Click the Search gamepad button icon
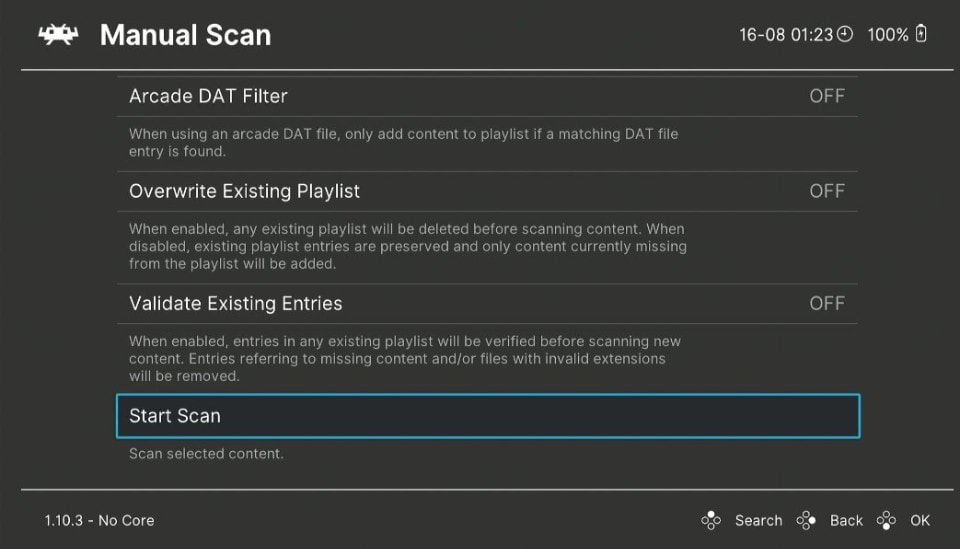This screenshot has height=549, width=960. [x=711, y=520]
